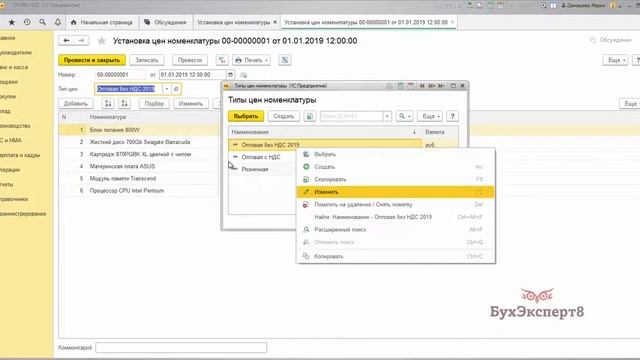Select the Оптовая с НДС row
640x360 pixels.
pos(261,157)
